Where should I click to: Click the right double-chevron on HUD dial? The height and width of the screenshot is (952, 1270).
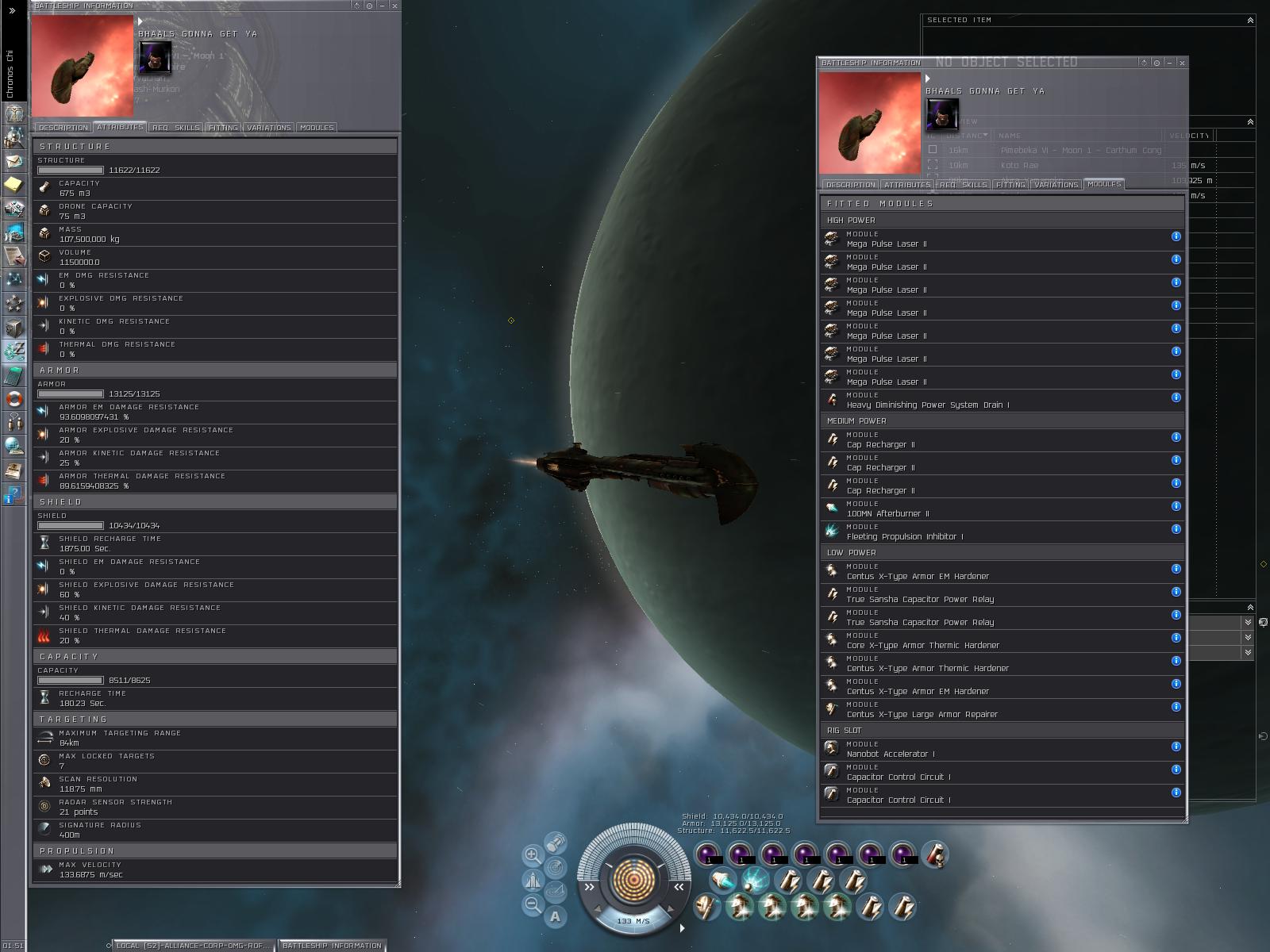679,888
